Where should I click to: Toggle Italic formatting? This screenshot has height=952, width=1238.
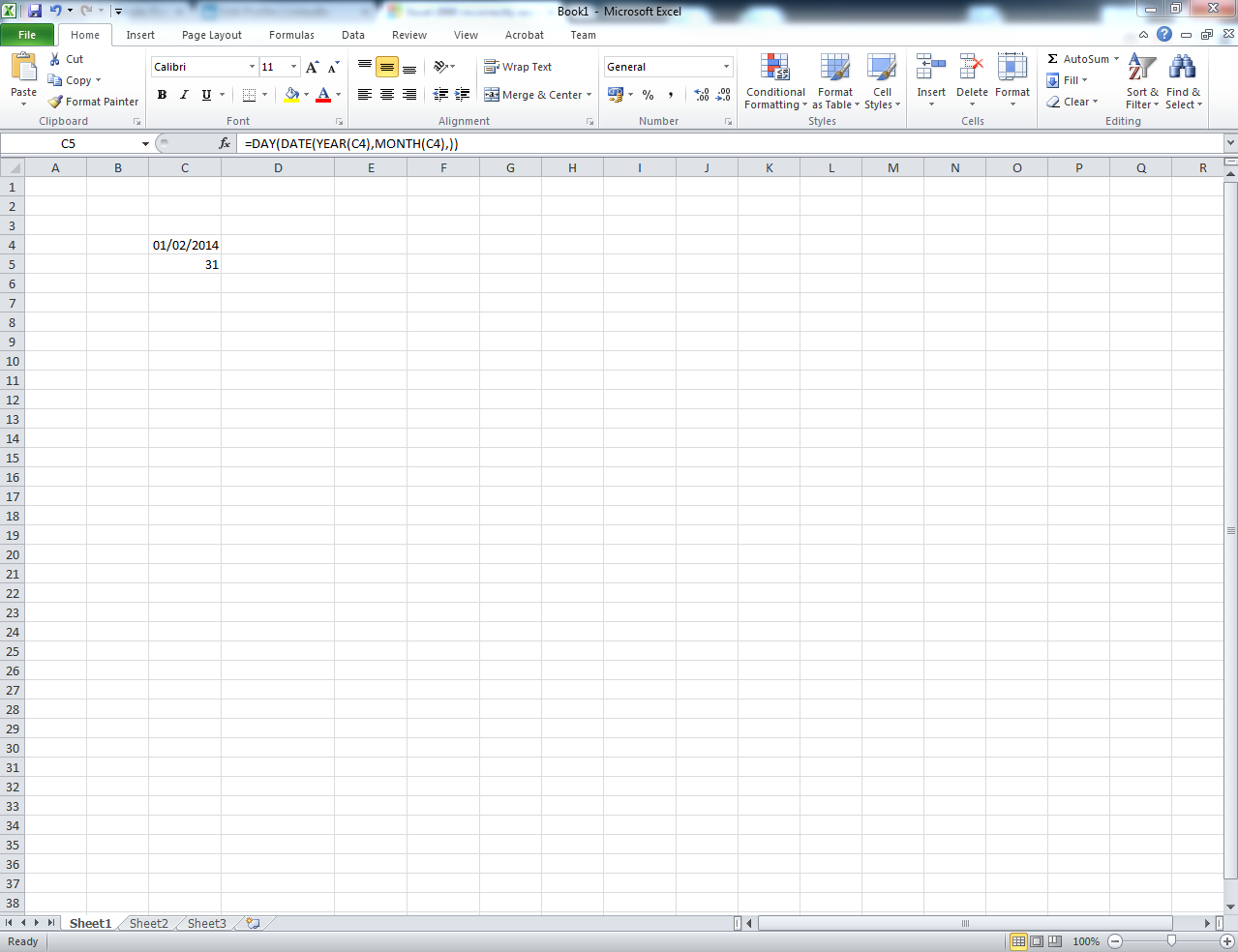[x=184, y=95]
